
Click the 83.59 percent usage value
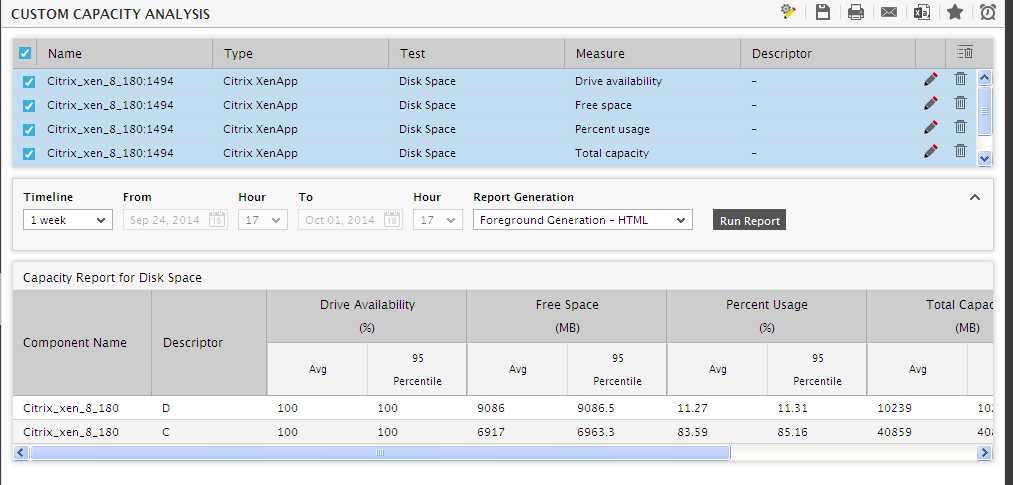tap(691, 432)
